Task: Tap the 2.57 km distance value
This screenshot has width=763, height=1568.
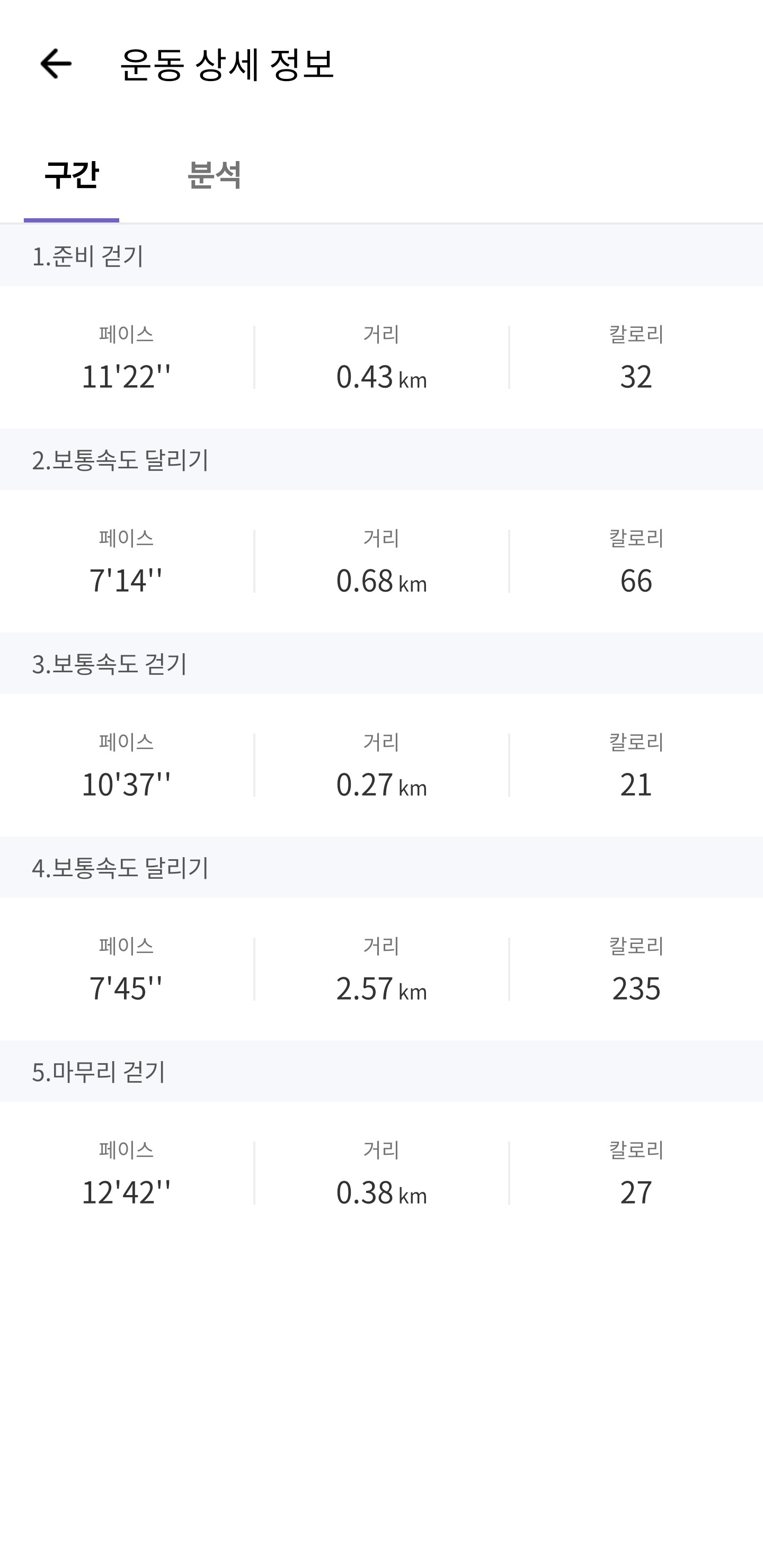Action: pyautogui.click(x=381, y=988)
